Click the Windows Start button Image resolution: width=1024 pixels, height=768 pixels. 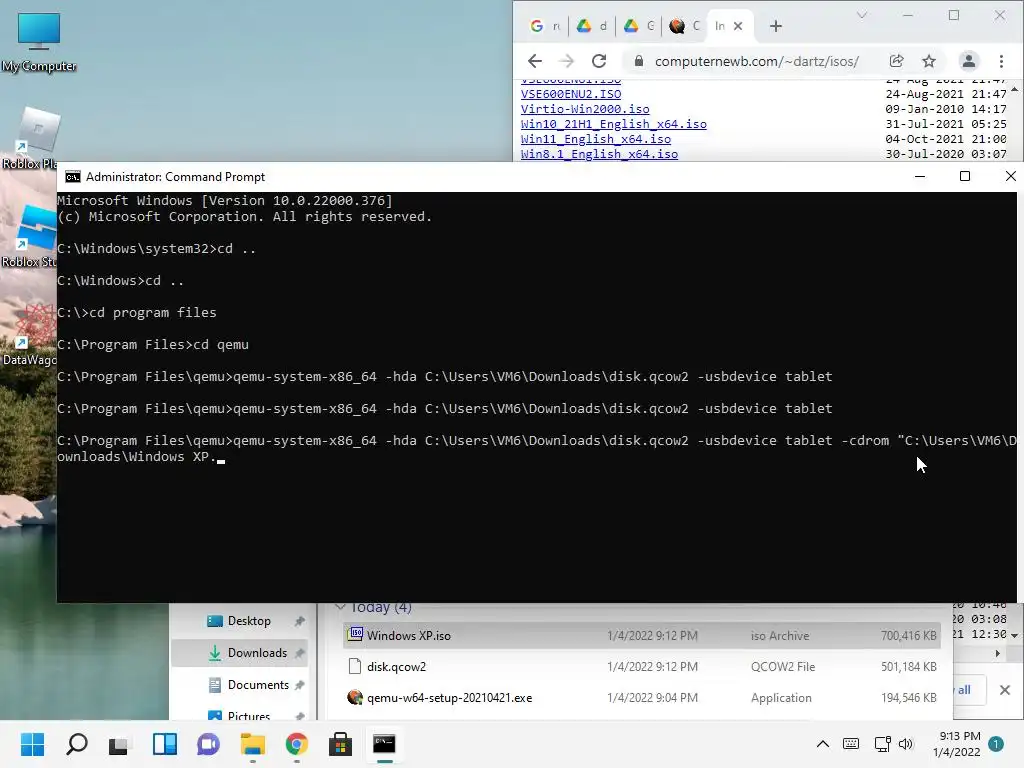click(32, 744)
